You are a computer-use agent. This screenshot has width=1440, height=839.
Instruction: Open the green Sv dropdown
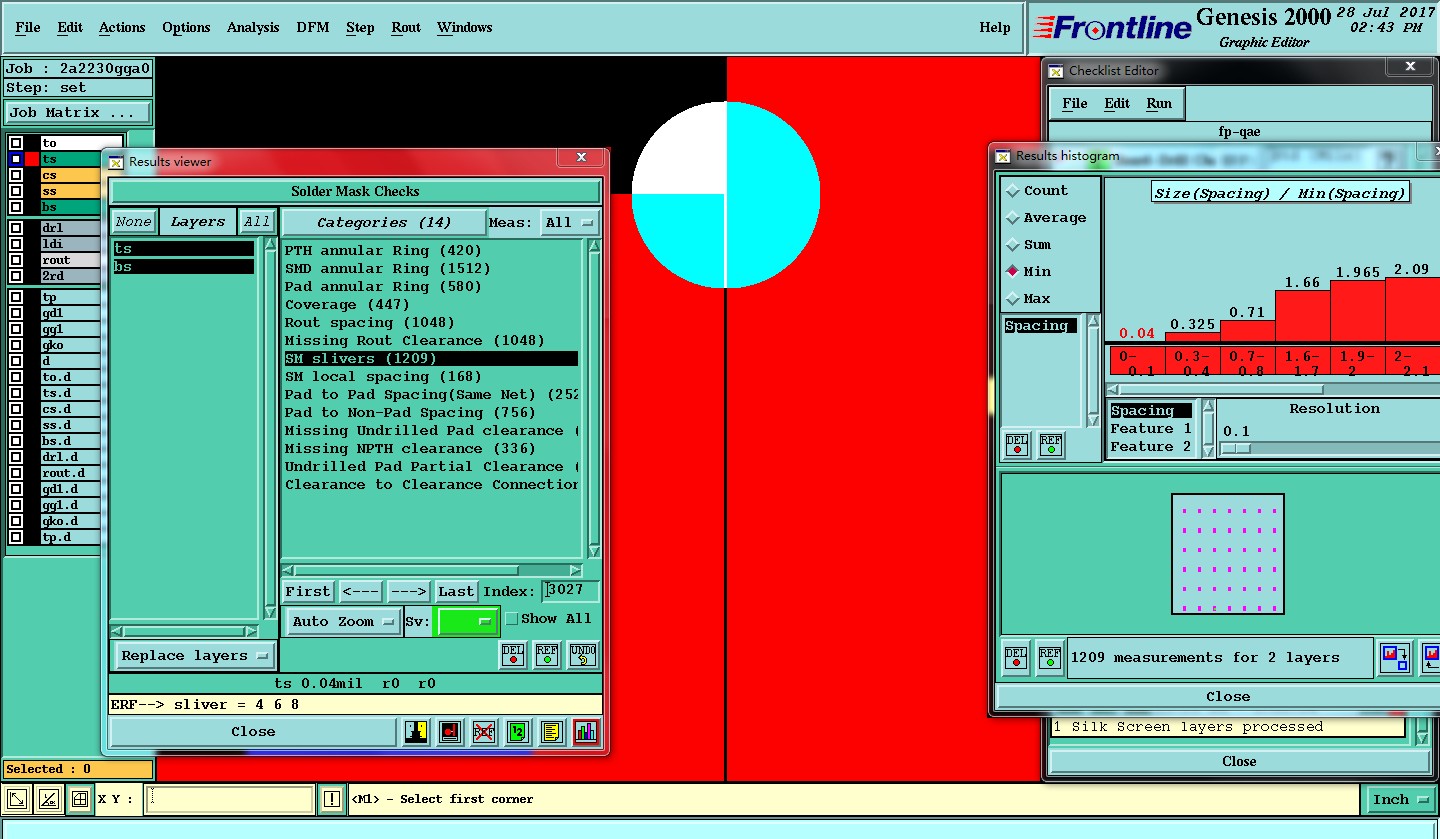coord(468,621)
